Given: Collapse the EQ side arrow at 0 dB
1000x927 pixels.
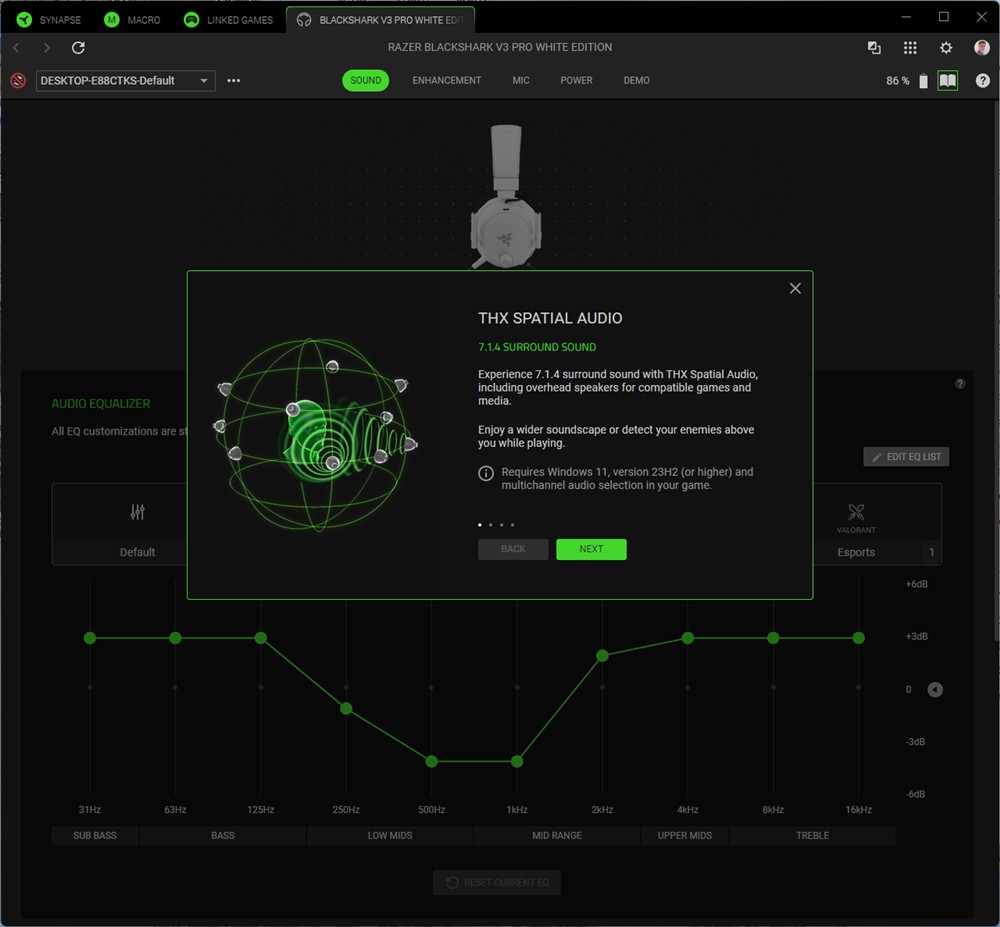Looking at the screenshot, I should pyautogui.click(x=934, y=689).
